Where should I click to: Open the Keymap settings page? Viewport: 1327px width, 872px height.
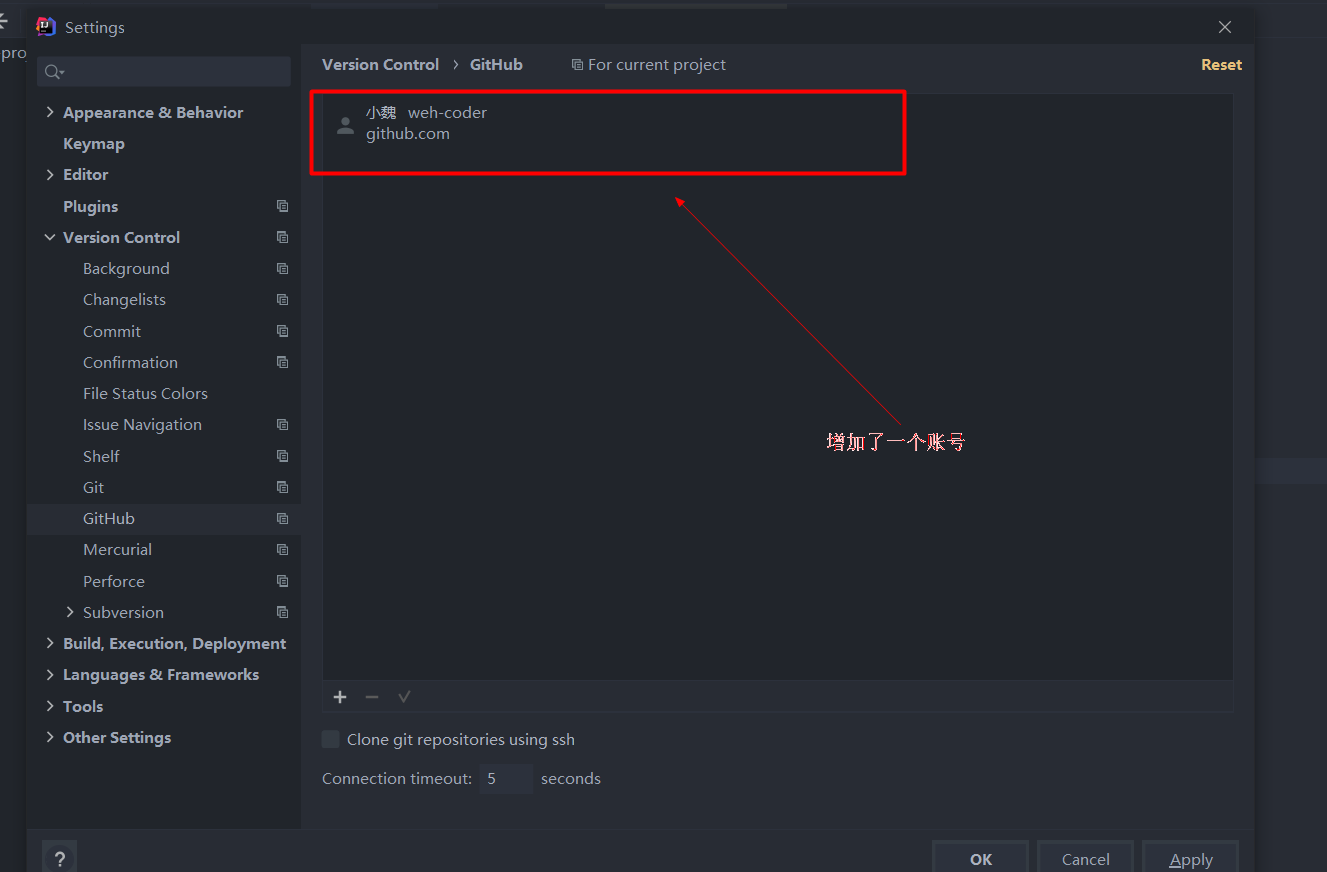tap(94, 143)
